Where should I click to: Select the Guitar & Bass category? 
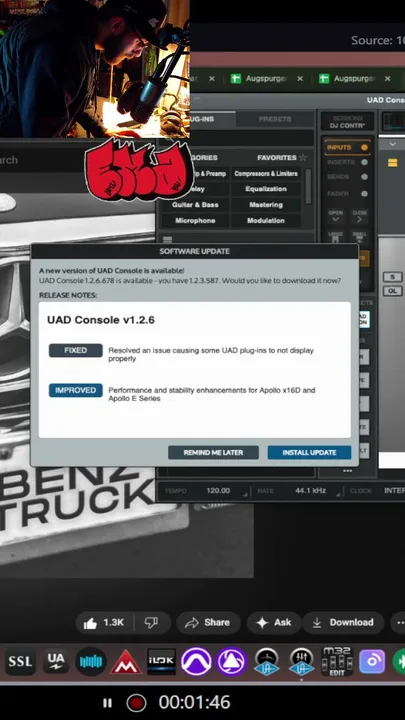(195, 205)
